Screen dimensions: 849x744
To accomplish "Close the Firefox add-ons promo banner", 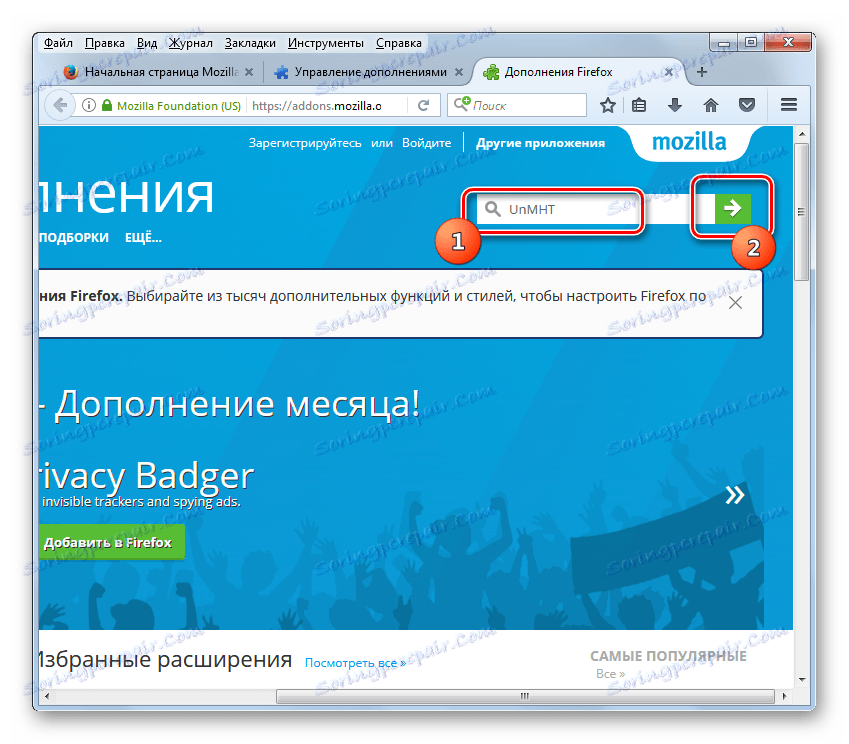I will coord(735,303).
